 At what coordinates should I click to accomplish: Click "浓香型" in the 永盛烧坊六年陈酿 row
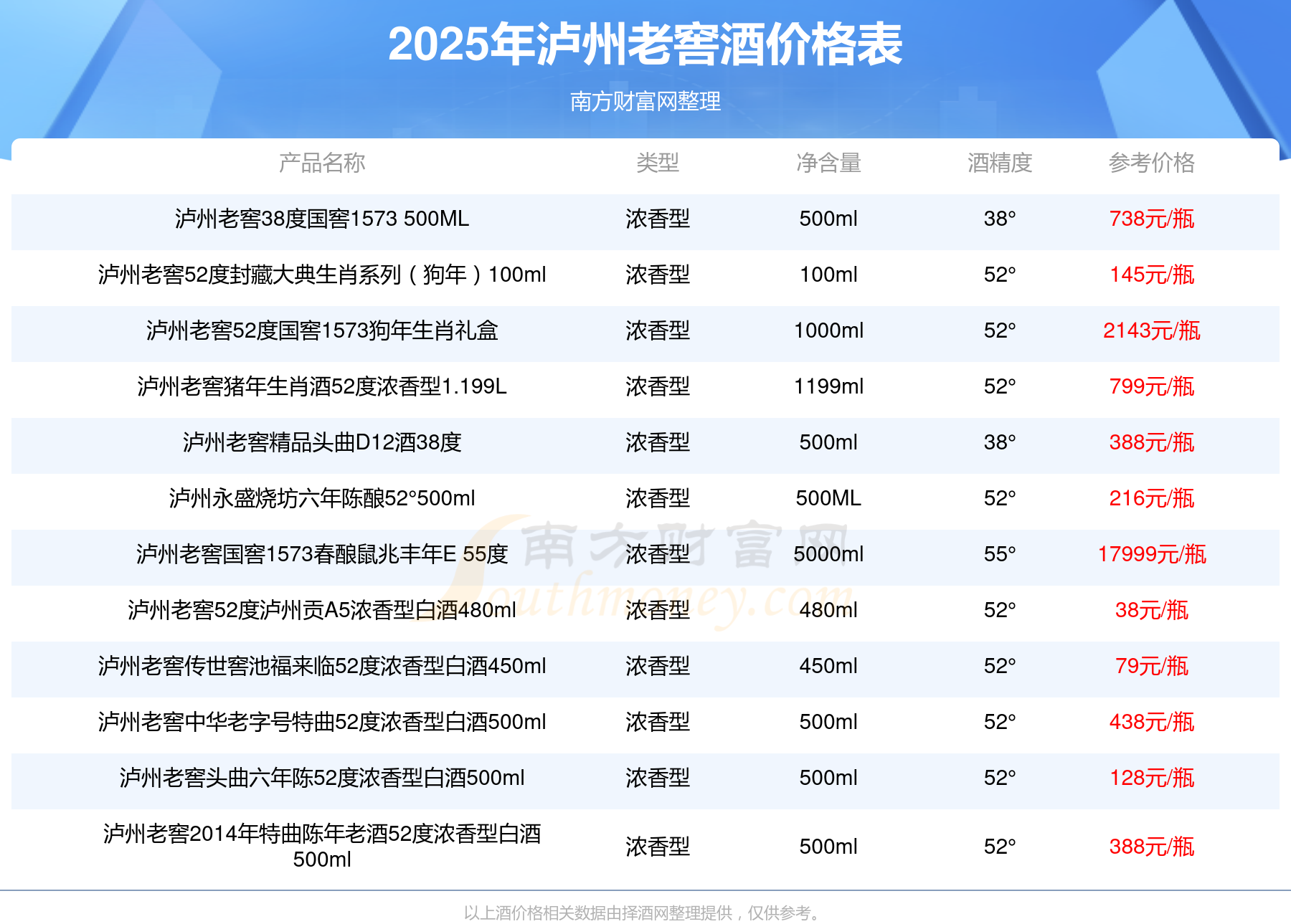point(658,498)
